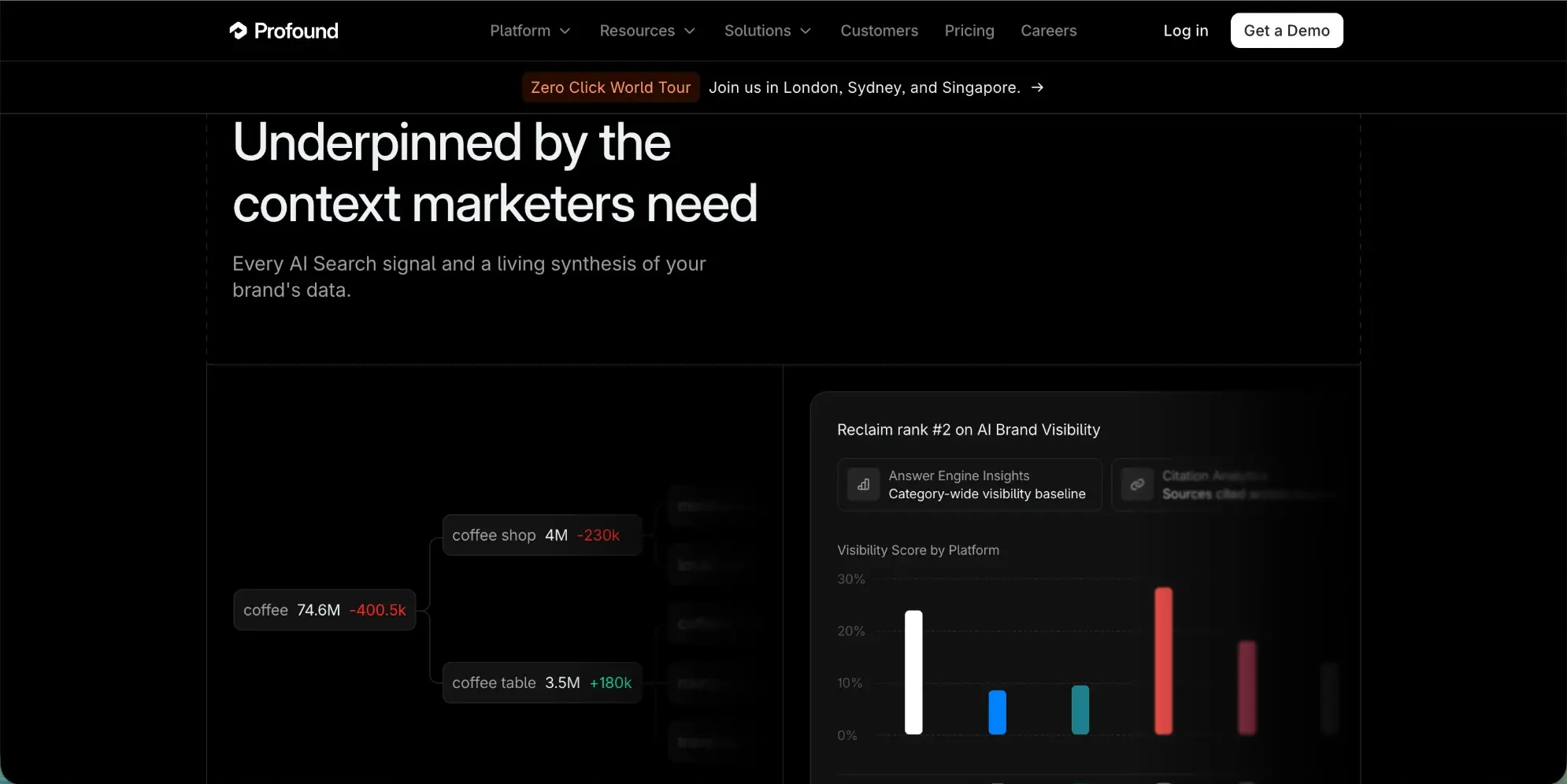This screenshot has height=784, width=1567.
Task: Open the Pricing page
Action: [969, 31]
